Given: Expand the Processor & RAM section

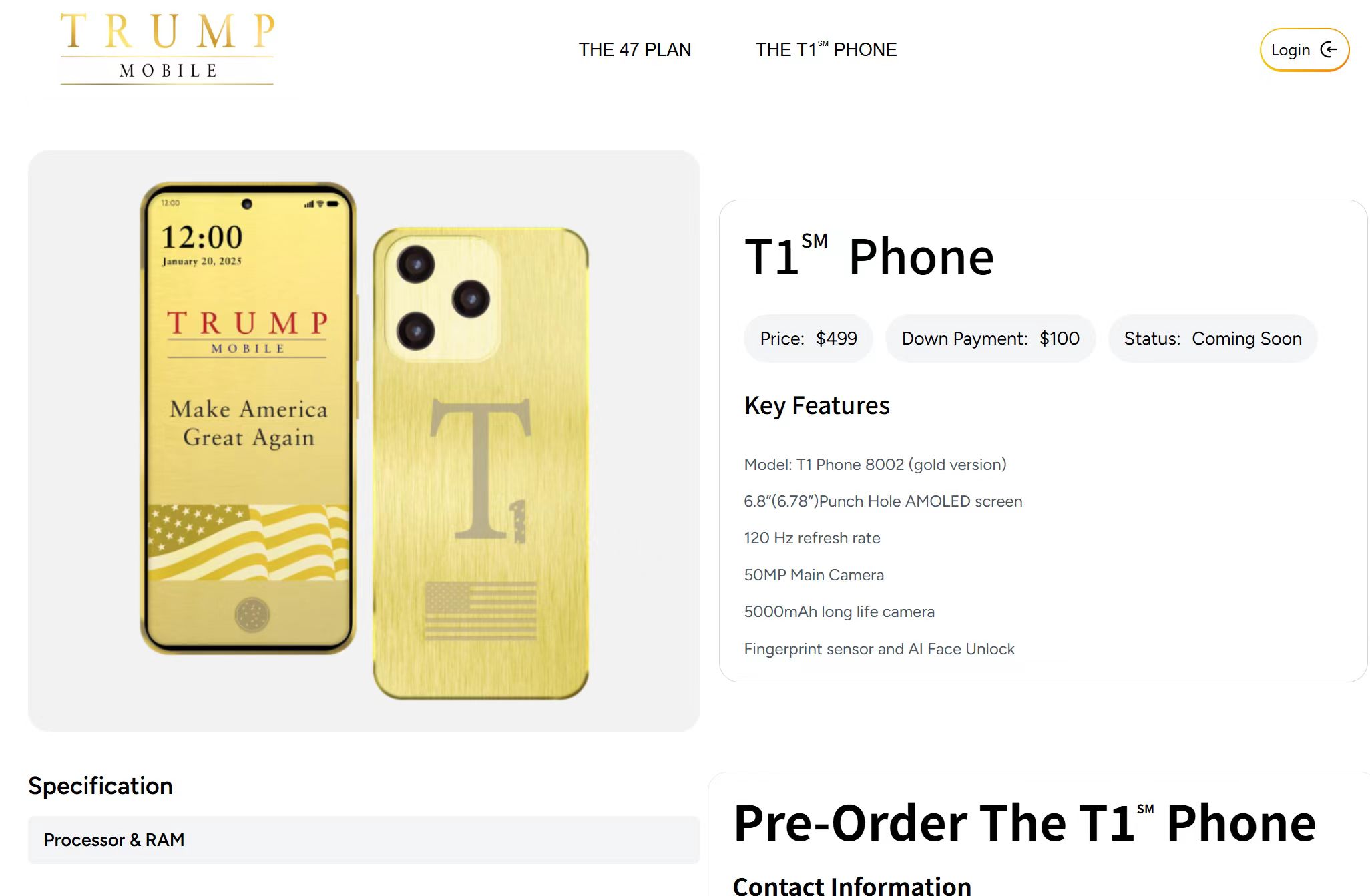Looking at the screenshot, I should point(363,839).
